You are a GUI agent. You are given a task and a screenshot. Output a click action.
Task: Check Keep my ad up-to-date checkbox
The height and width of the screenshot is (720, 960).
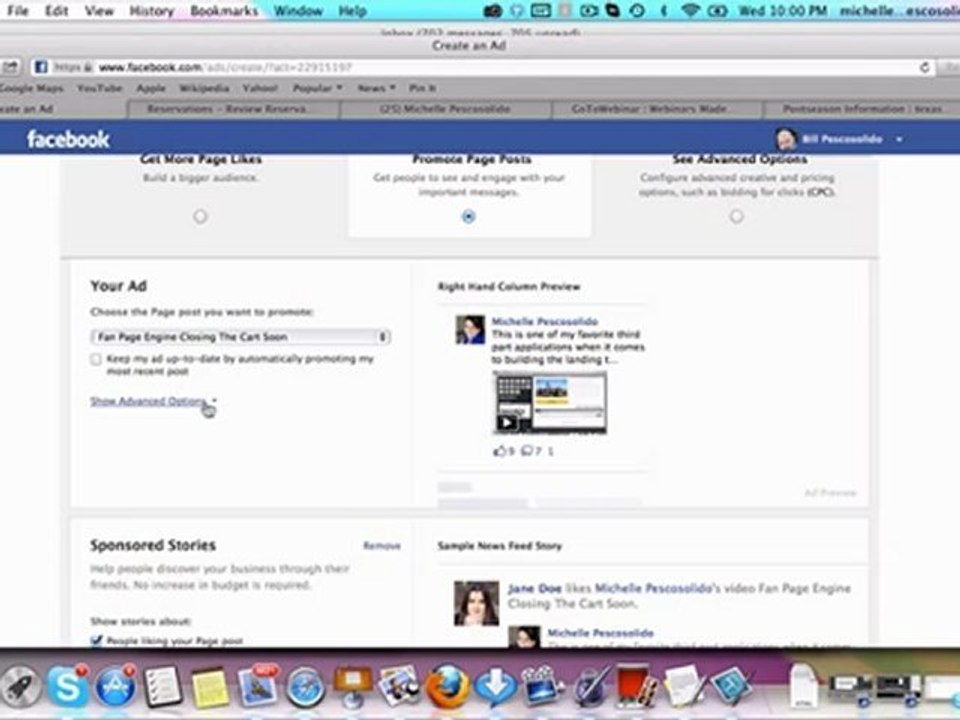tap(96, 359)
